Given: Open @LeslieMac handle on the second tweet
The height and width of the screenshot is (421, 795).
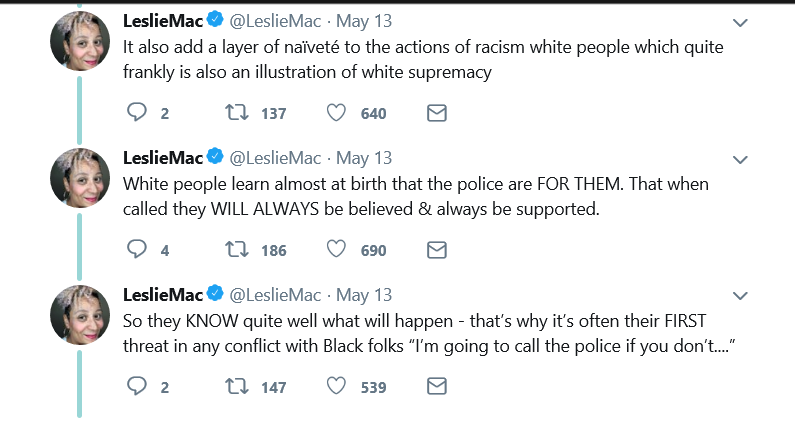Looking at the screenshot, I should (276, 158).
